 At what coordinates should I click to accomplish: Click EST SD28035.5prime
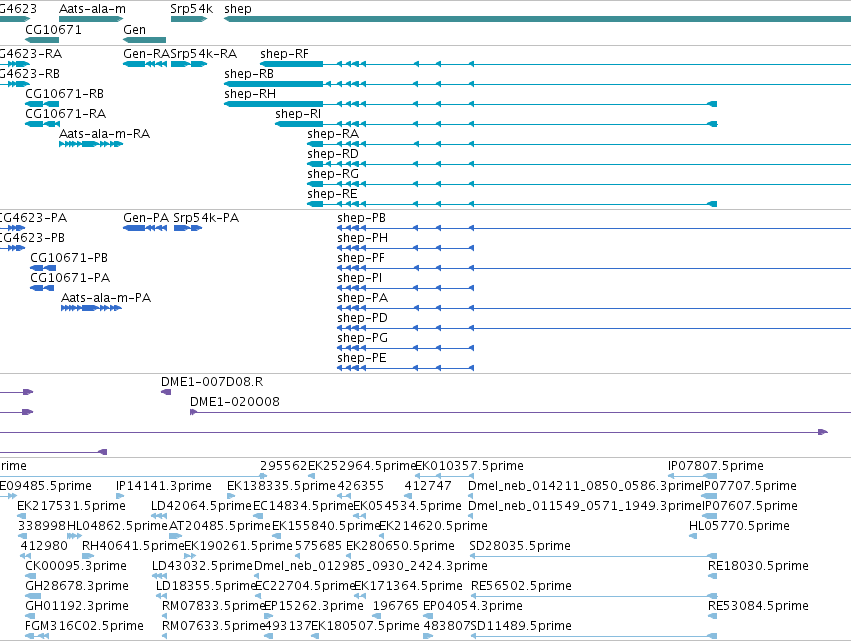[x=520, y=545]
